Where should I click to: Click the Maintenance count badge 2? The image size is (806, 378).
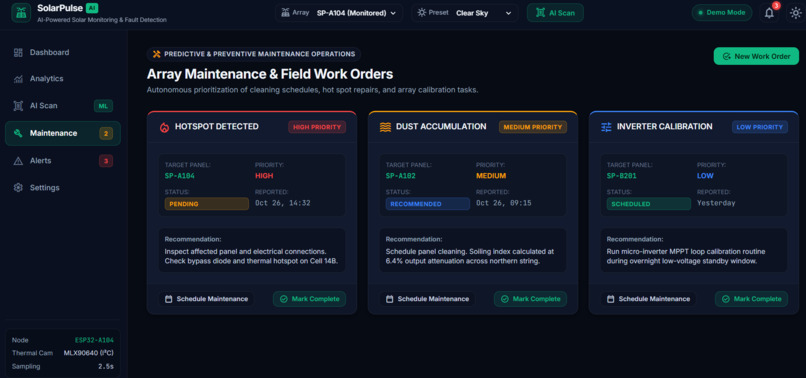(x=106, y=134)
